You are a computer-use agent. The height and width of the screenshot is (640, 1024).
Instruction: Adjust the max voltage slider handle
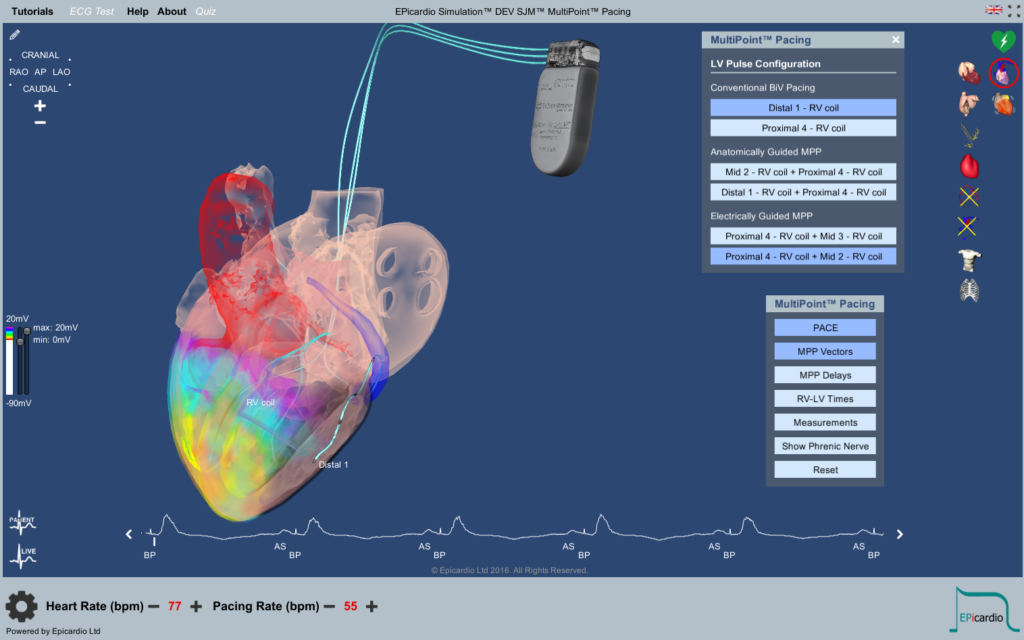26,332
